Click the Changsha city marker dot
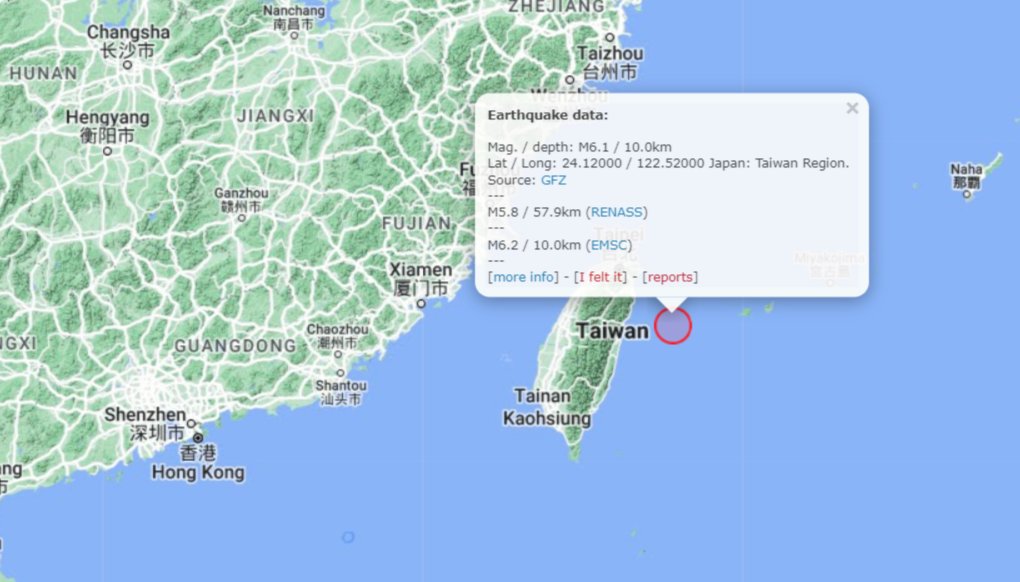Screen dimensions: 1020x582 click(128, 65)
